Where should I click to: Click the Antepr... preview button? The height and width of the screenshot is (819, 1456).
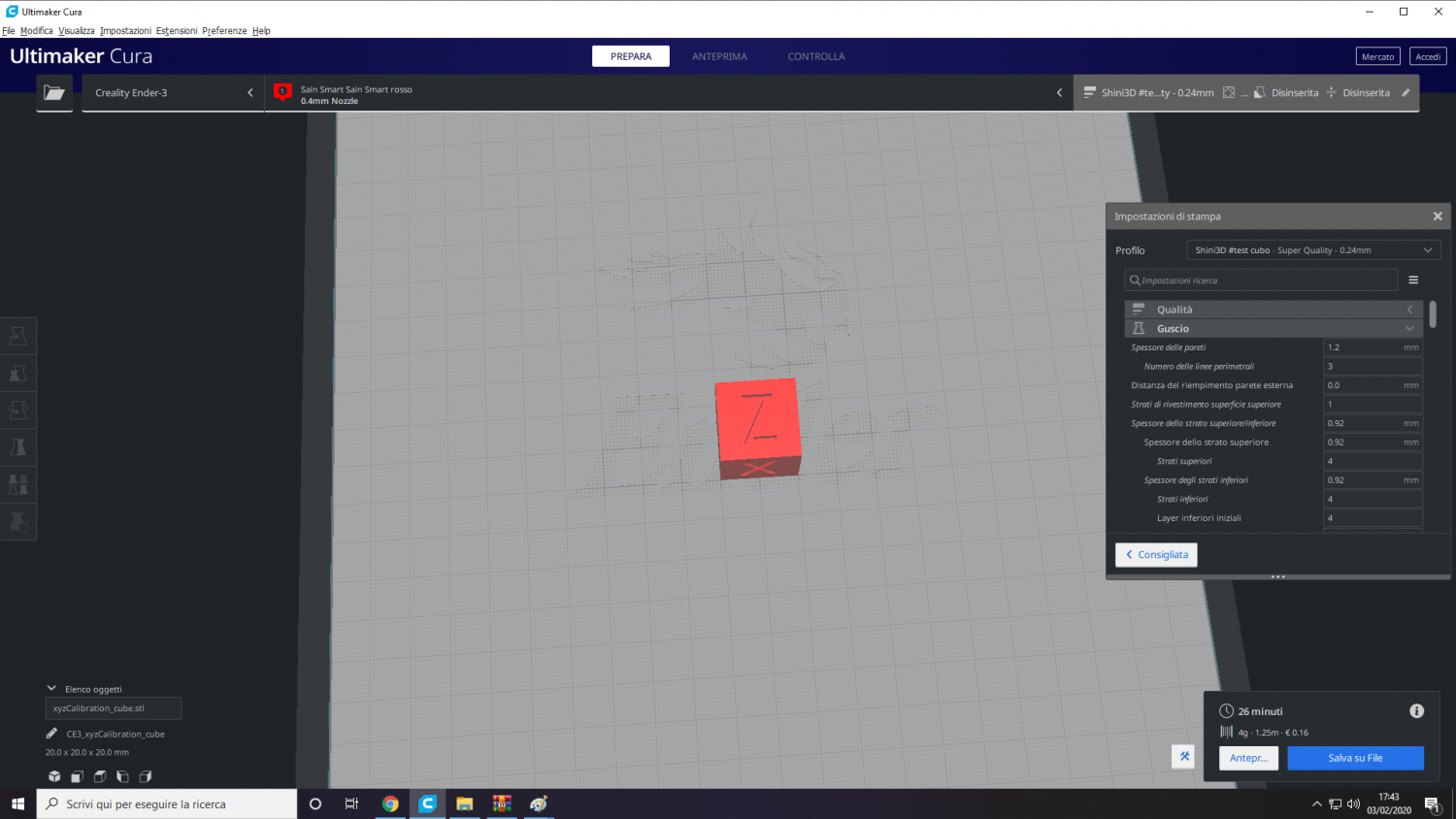1248,758
